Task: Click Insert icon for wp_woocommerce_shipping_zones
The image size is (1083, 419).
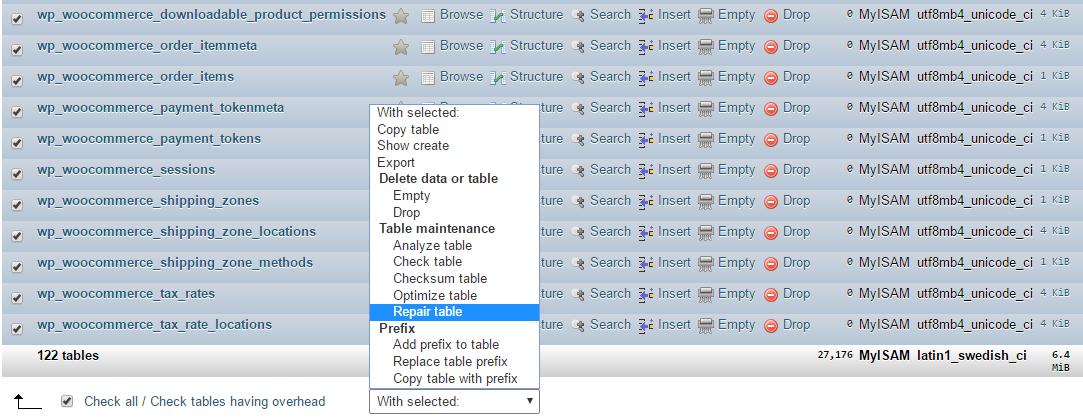Action: click(646, 202)
